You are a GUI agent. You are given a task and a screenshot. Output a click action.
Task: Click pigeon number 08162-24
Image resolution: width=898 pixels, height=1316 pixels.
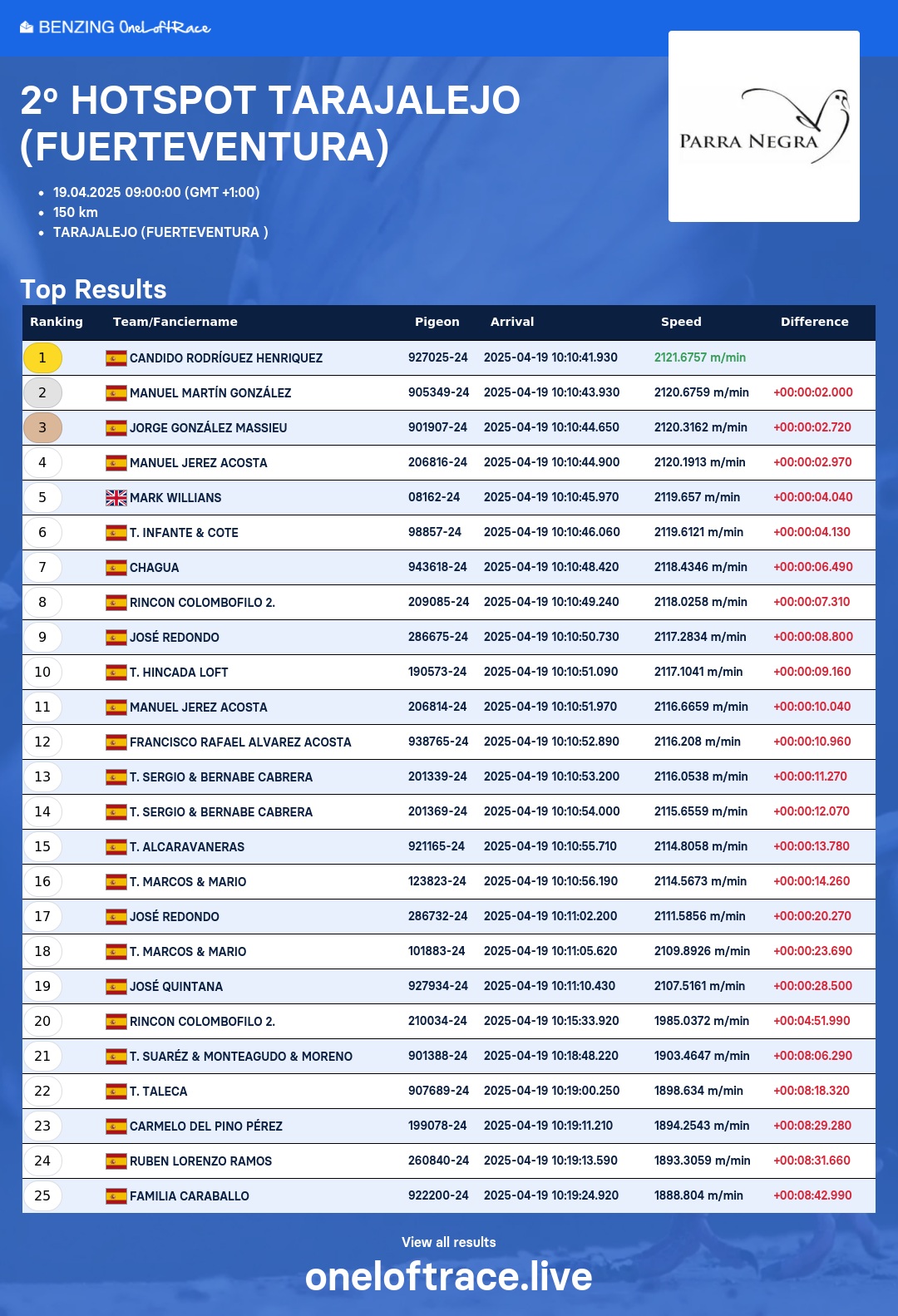(434, 497)
